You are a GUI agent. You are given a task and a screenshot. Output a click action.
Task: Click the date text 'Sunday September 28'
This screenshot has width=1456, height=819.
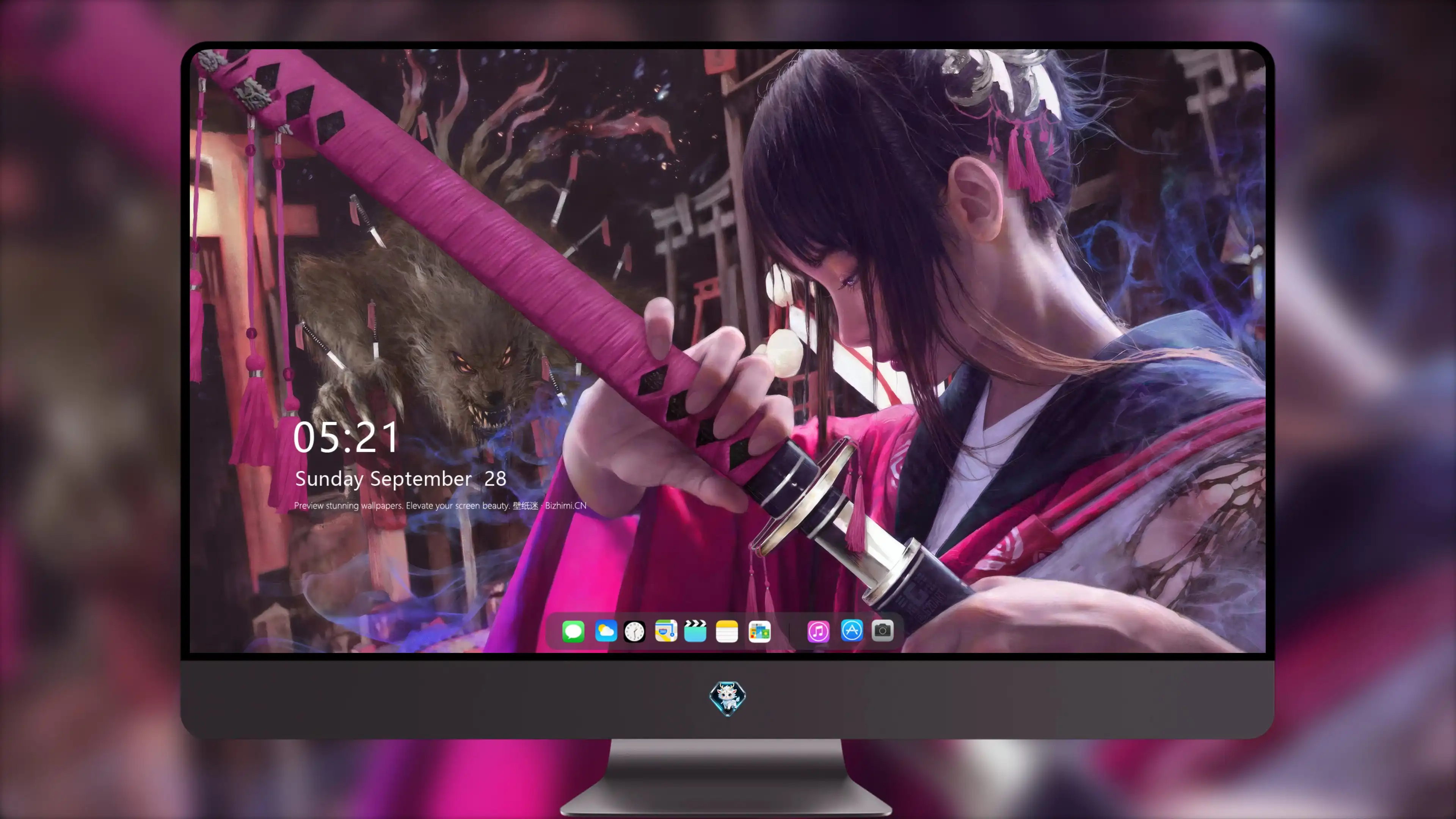(x=401, y=479)
